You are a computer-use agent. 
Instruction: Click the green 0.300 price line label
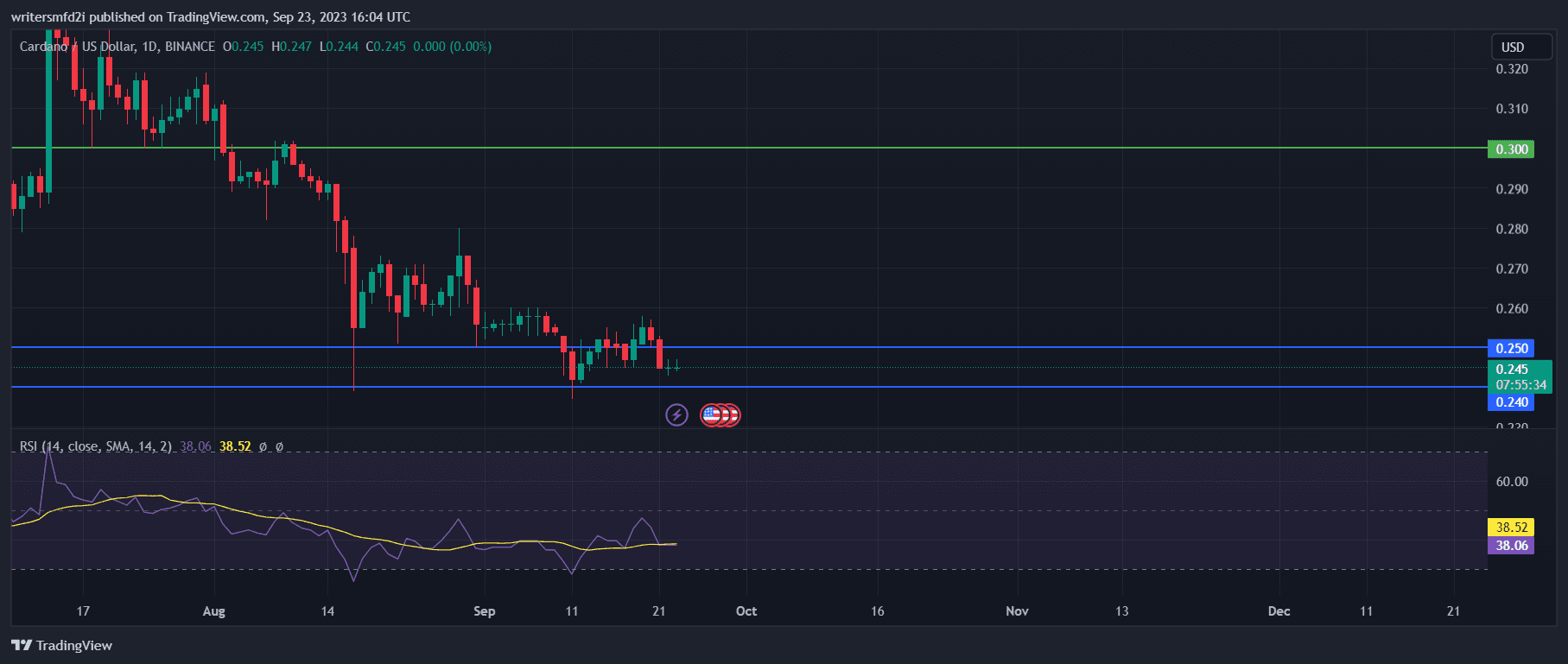1510,149
